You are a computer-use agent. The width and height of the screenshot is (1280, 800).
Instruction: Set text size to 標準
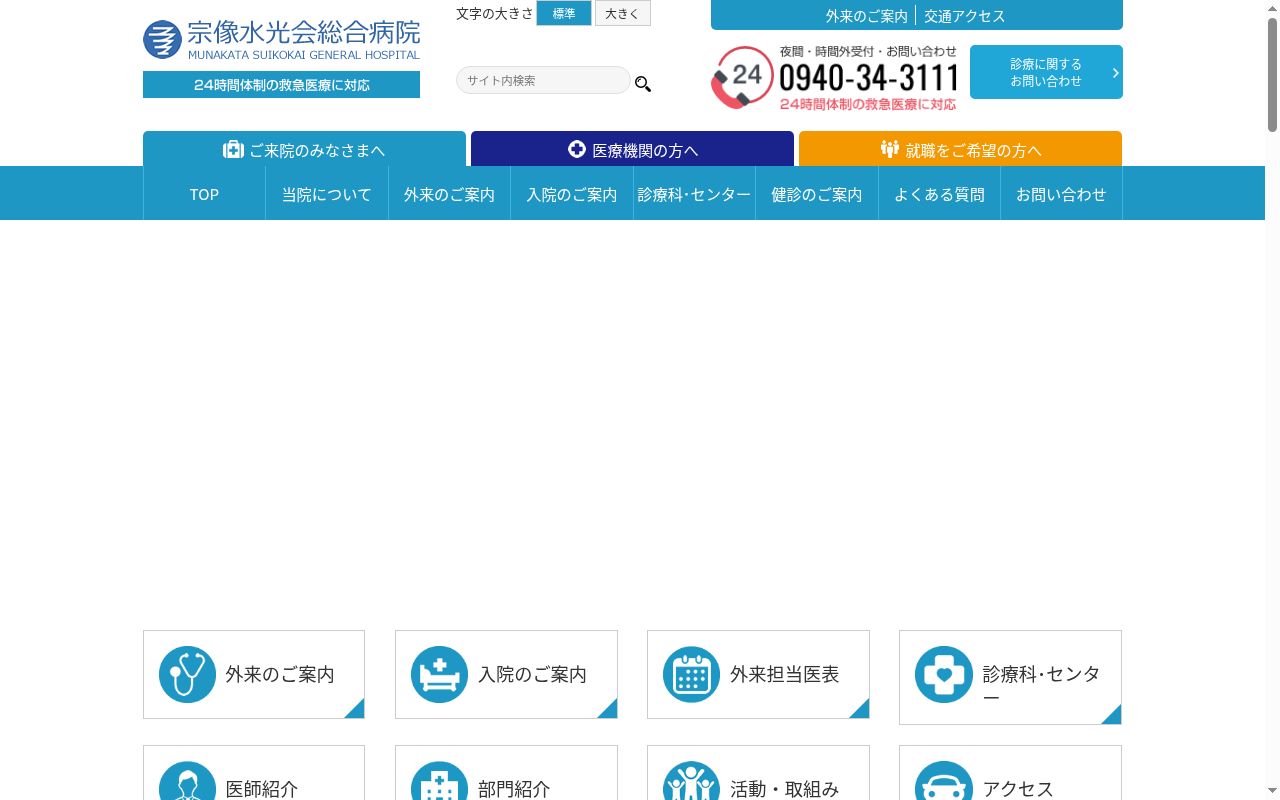(564, 13)
